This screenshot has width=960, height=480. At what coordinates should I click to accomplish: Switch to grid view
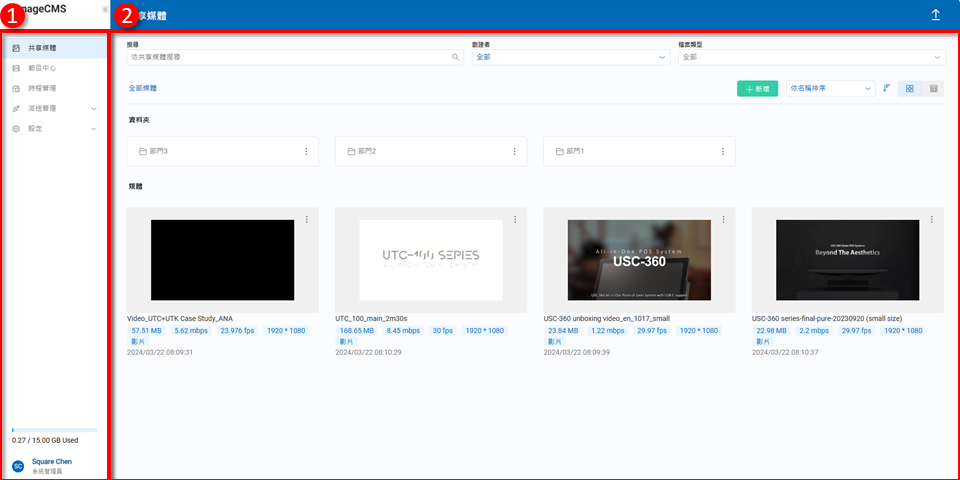click(x=910, y=89)
